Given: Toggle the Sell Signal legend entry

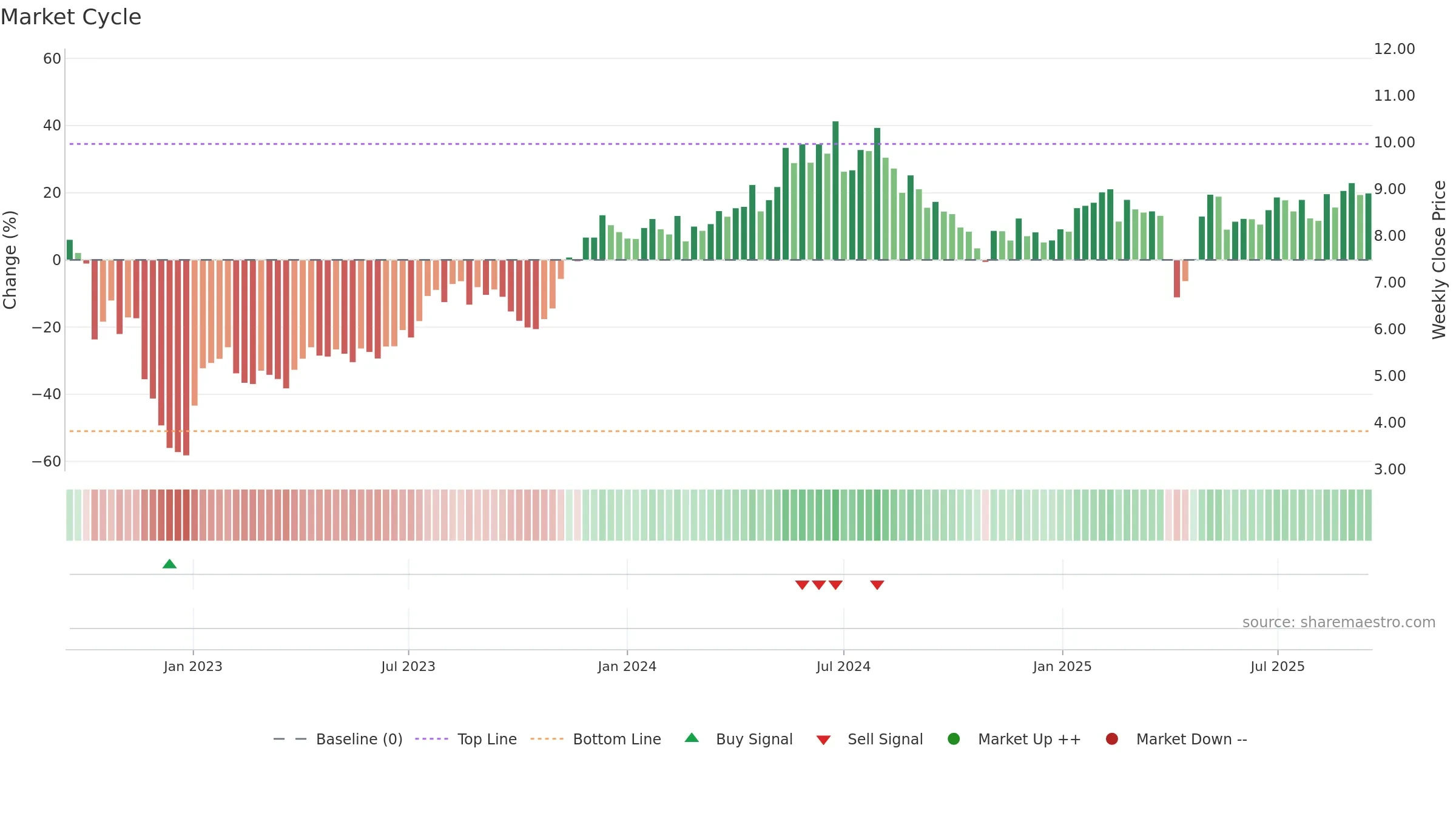Looking at the screenshot, I should [x=869, y=739].
